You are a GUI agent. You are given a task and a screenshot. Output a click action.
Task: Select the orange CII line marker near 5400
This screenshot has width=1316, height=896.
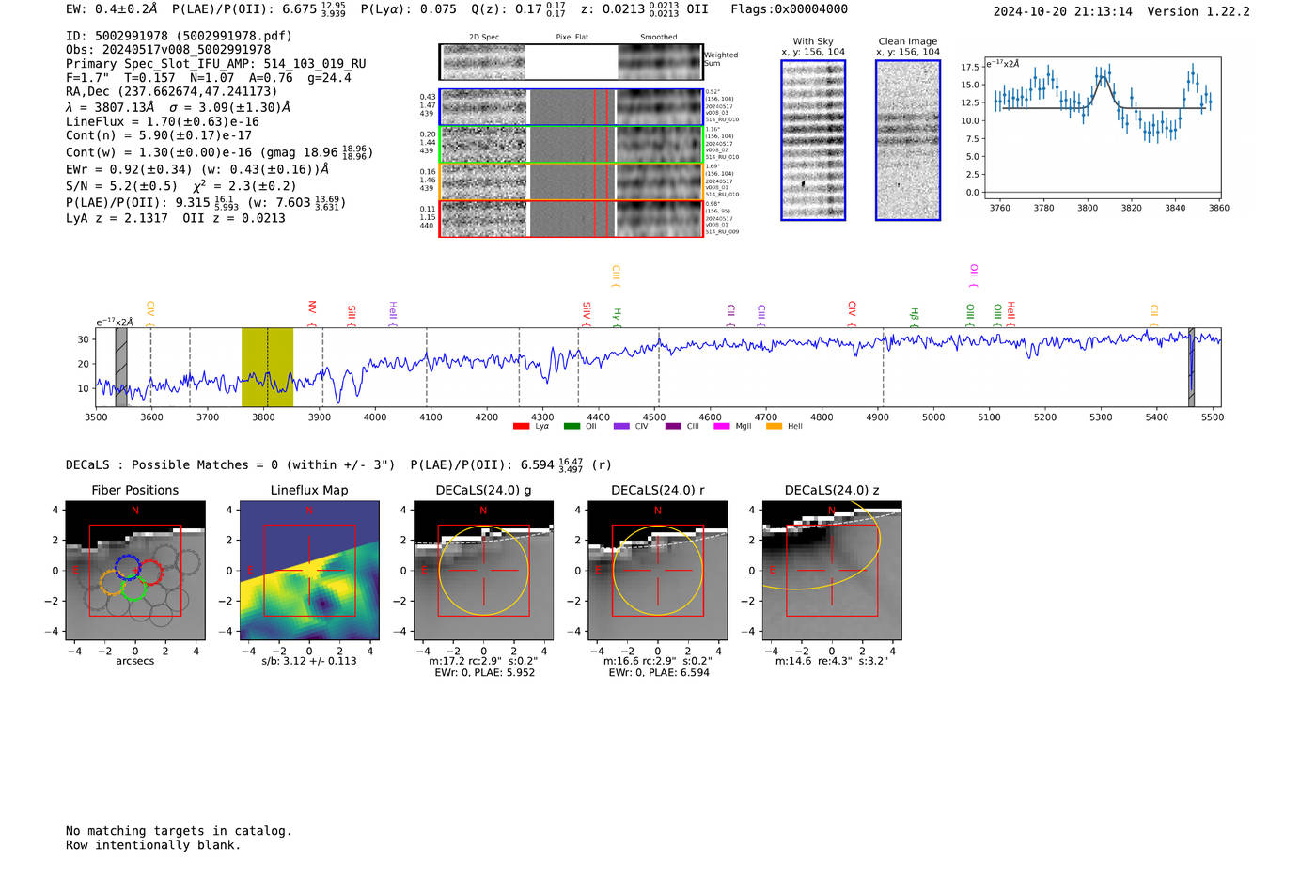pyautogui.click(x=1154, y=316)
